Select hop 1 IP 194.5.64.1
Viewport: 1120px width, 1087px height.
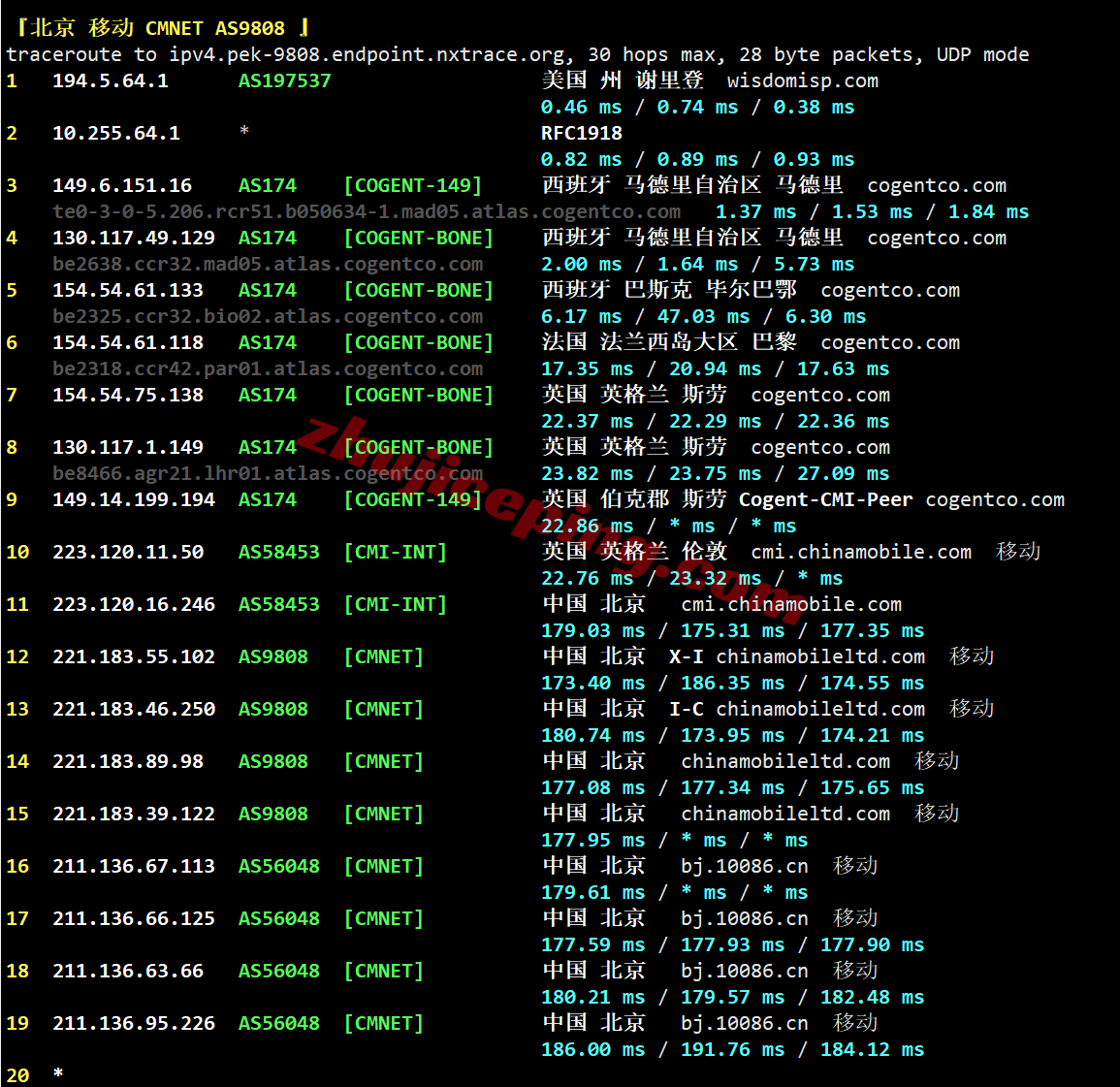[x=111, y=80]
